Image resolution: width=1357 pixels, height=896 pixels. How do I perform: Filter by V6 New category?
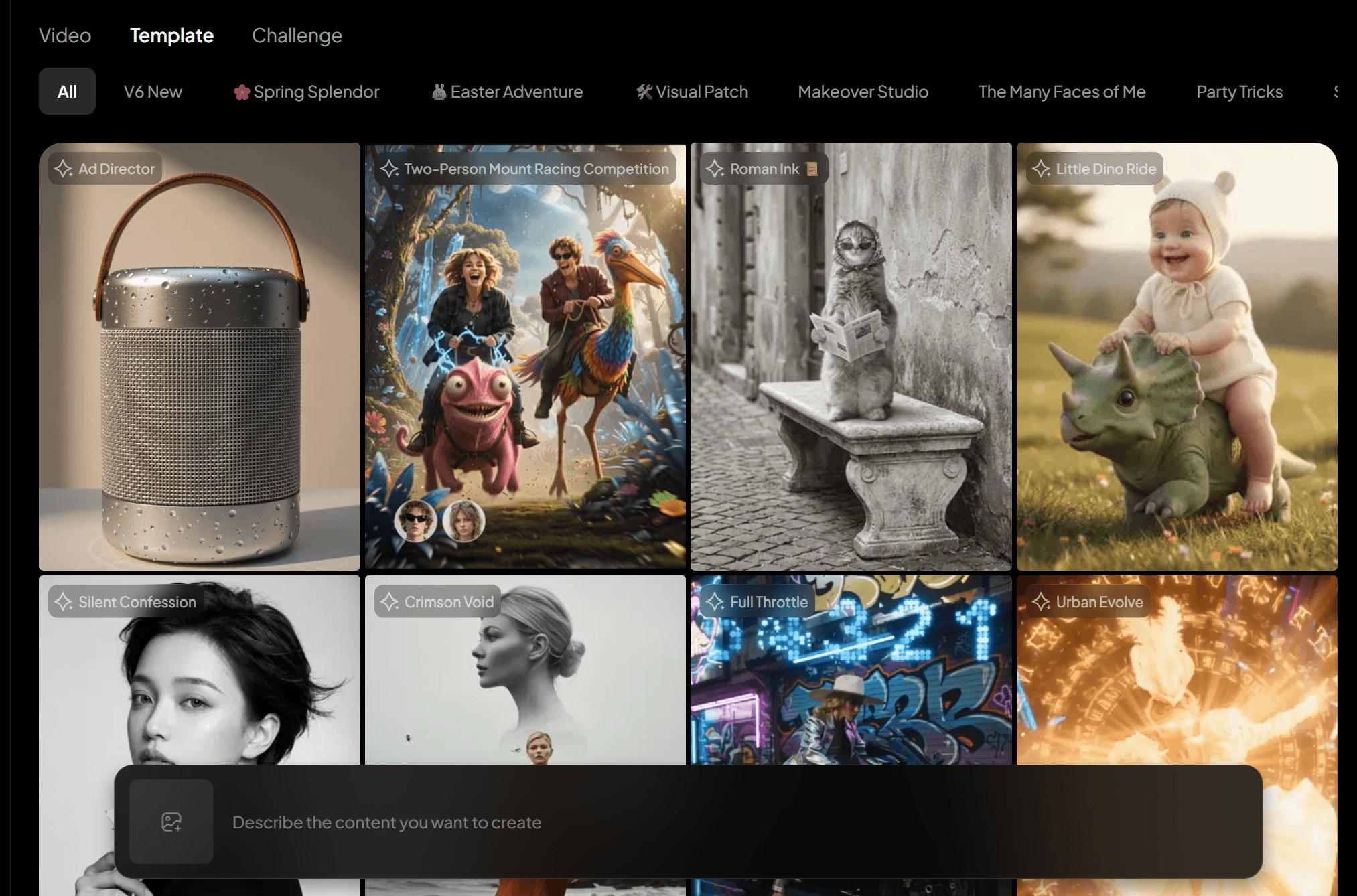[x=153, y=92]
